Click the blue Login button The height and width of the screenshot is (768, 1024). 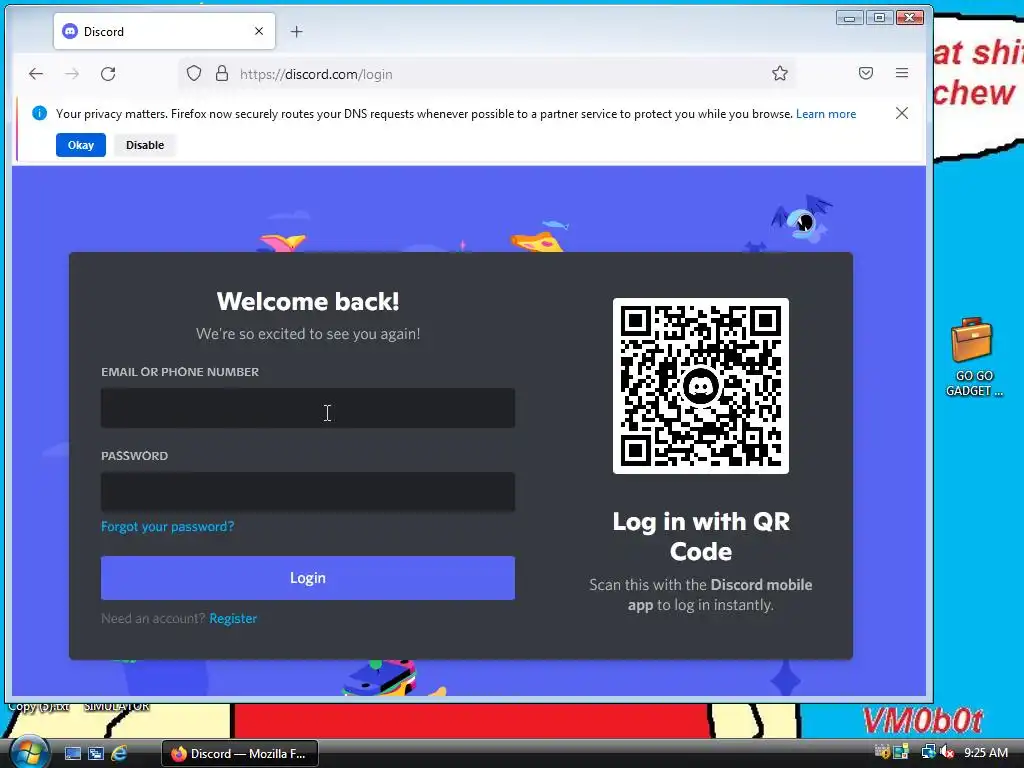pyautogui.click(x=308, y=578)
